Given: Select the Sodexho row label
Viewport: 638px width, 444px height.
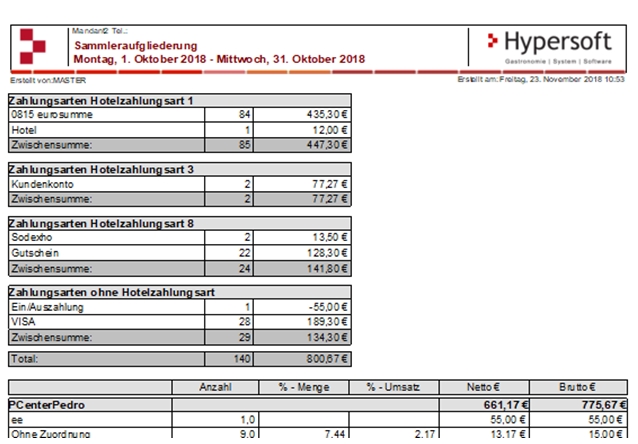Looking at the screenshot, I should [34, 240].
